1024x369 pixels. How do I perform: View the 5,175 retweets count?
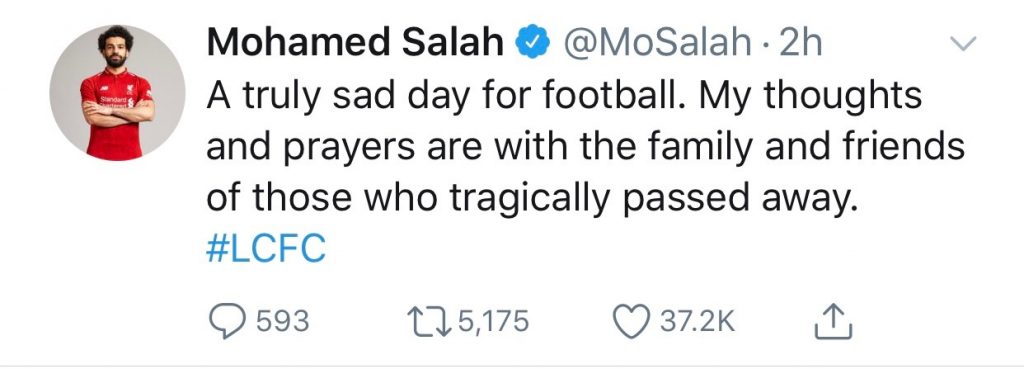492,322
